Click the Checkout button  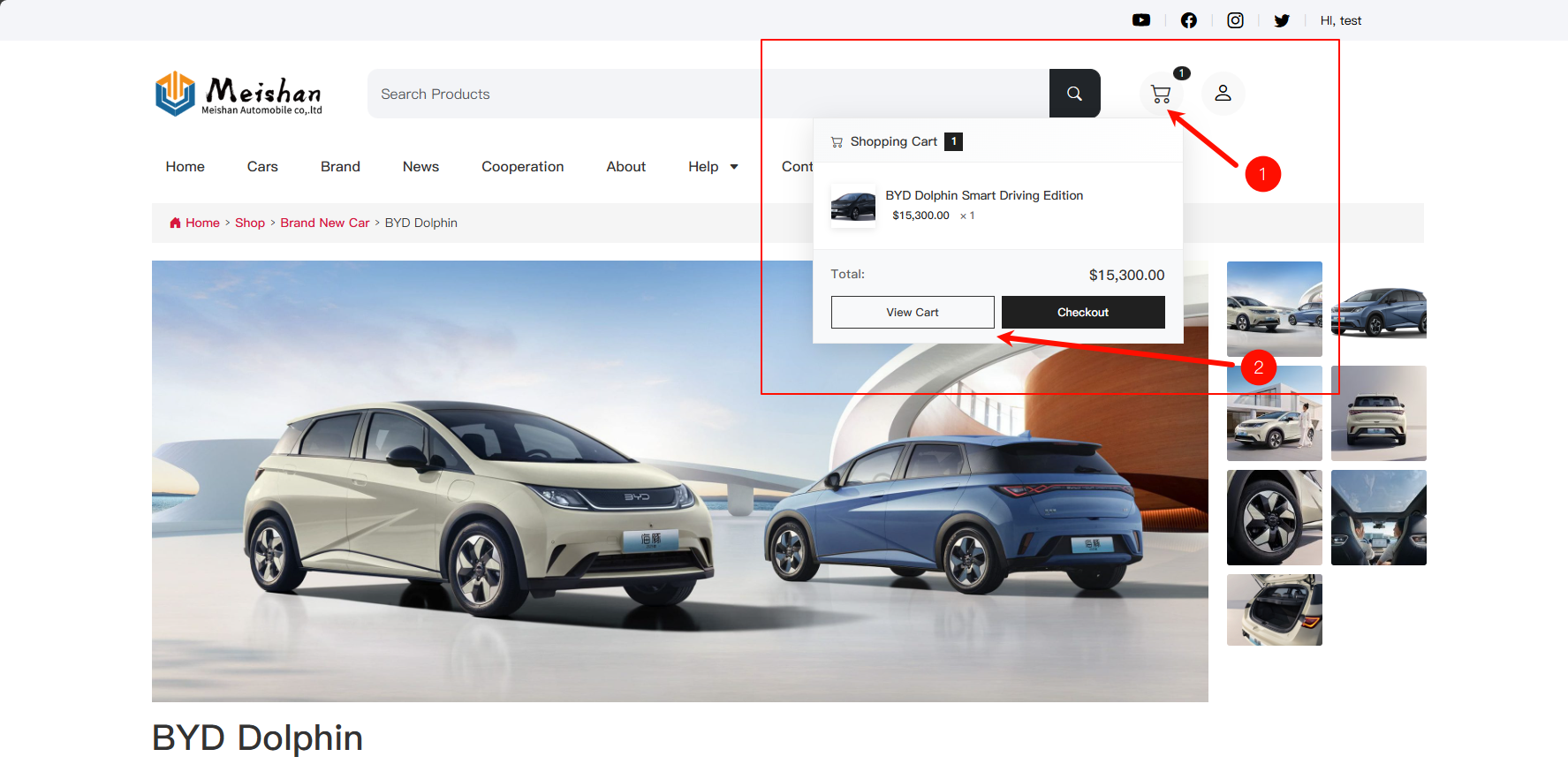point(1083,312)
